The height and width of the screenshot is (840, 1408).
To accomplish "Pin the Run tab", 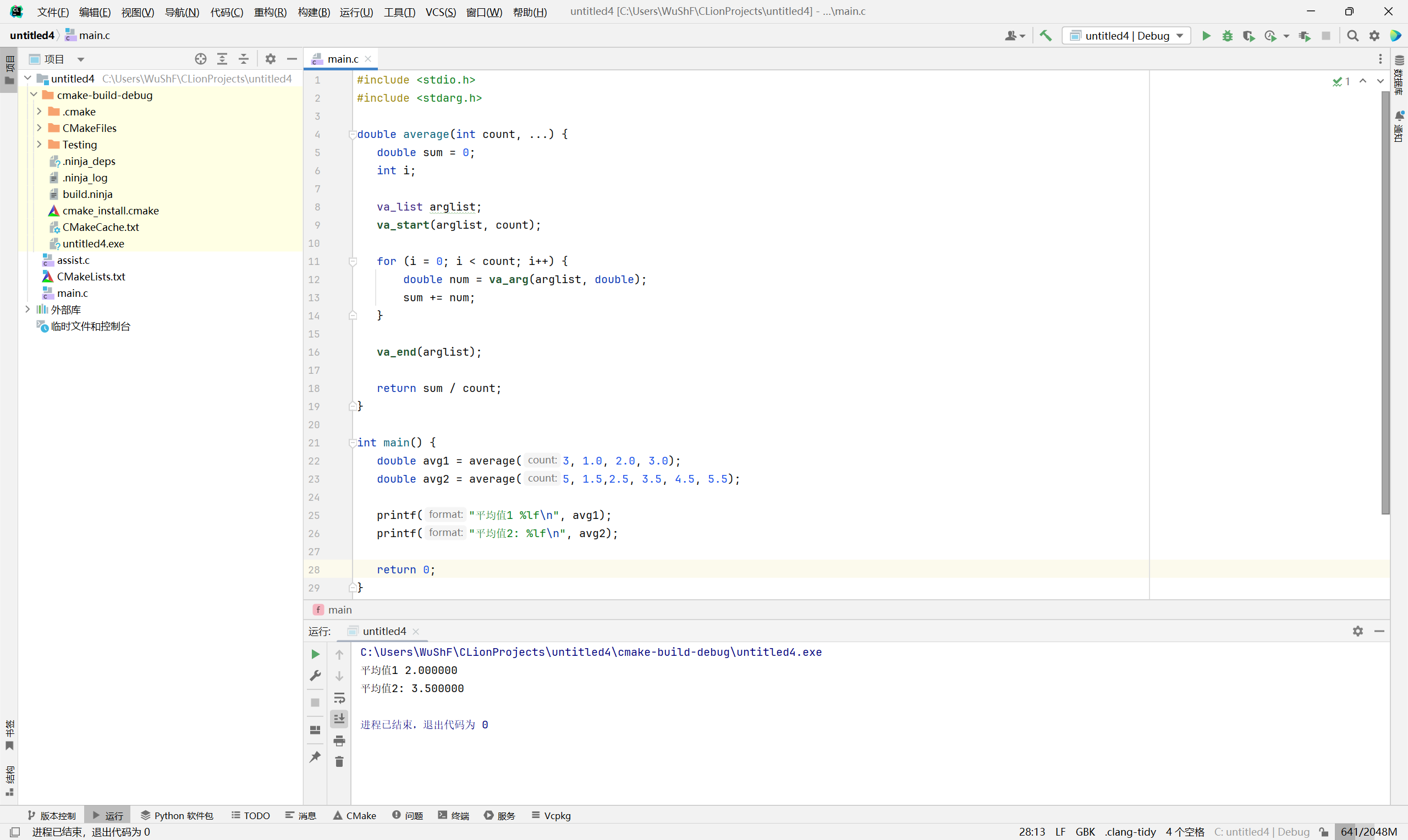I will point(315,757).
